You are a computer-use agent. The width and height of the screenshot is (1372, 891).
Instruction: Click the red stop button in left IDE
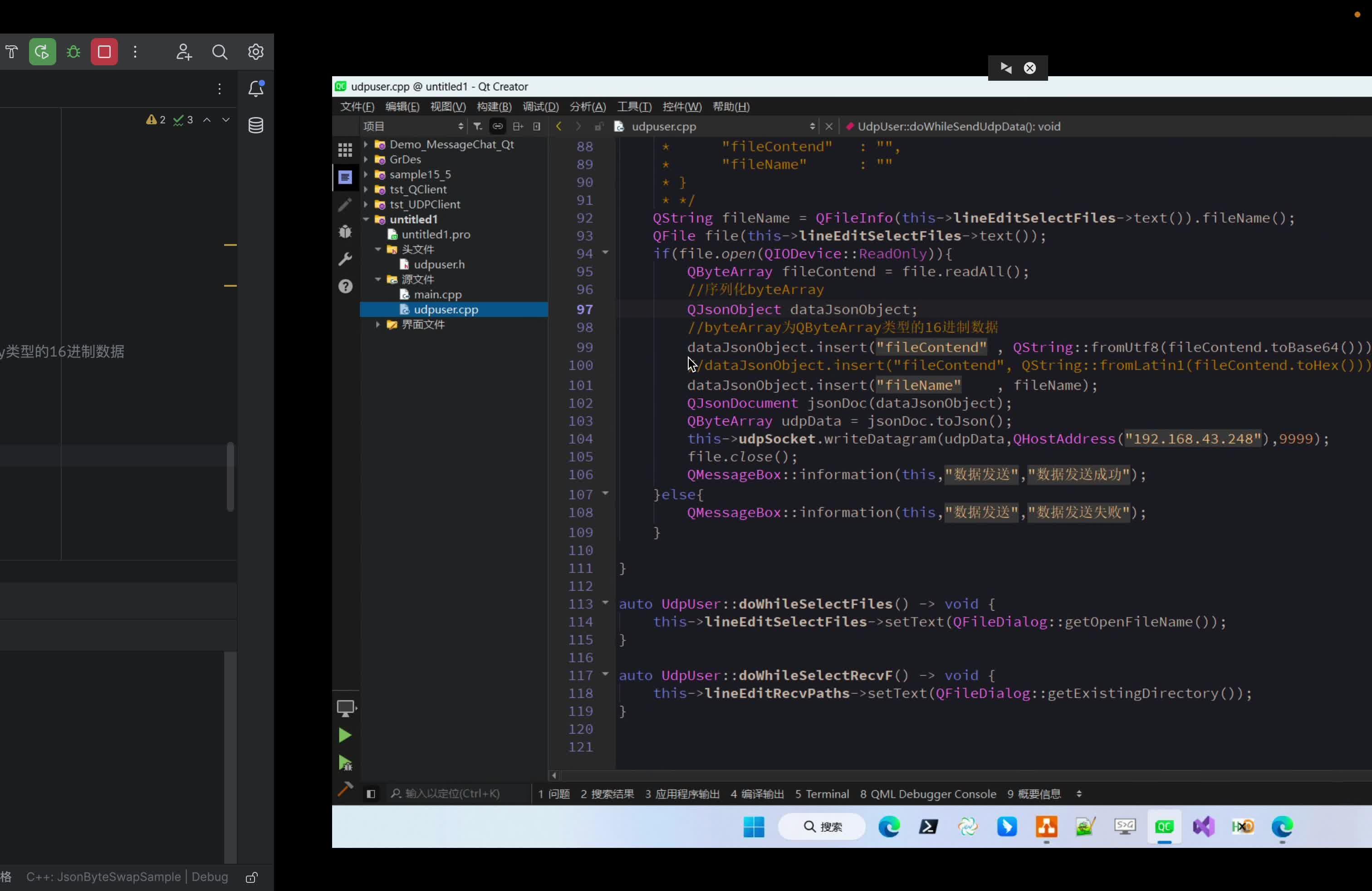click(x=104, y=52)
